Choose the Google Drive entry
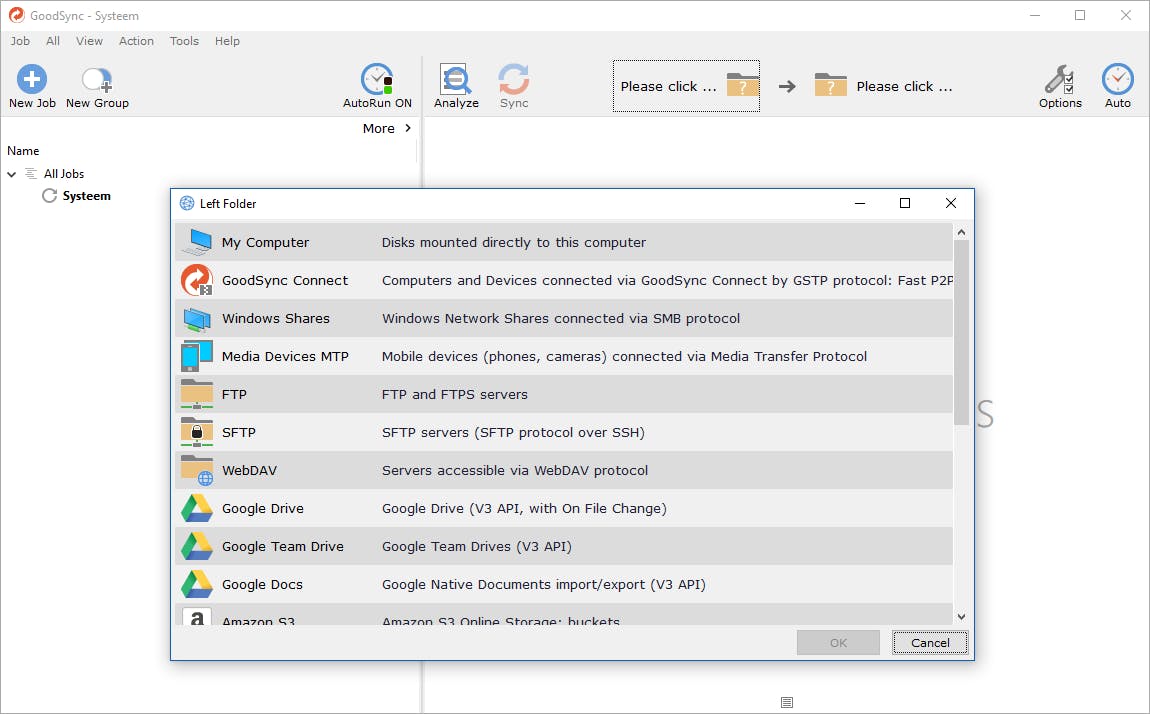The width and height of the screenshot is (1150, 714). coord(263,509)
